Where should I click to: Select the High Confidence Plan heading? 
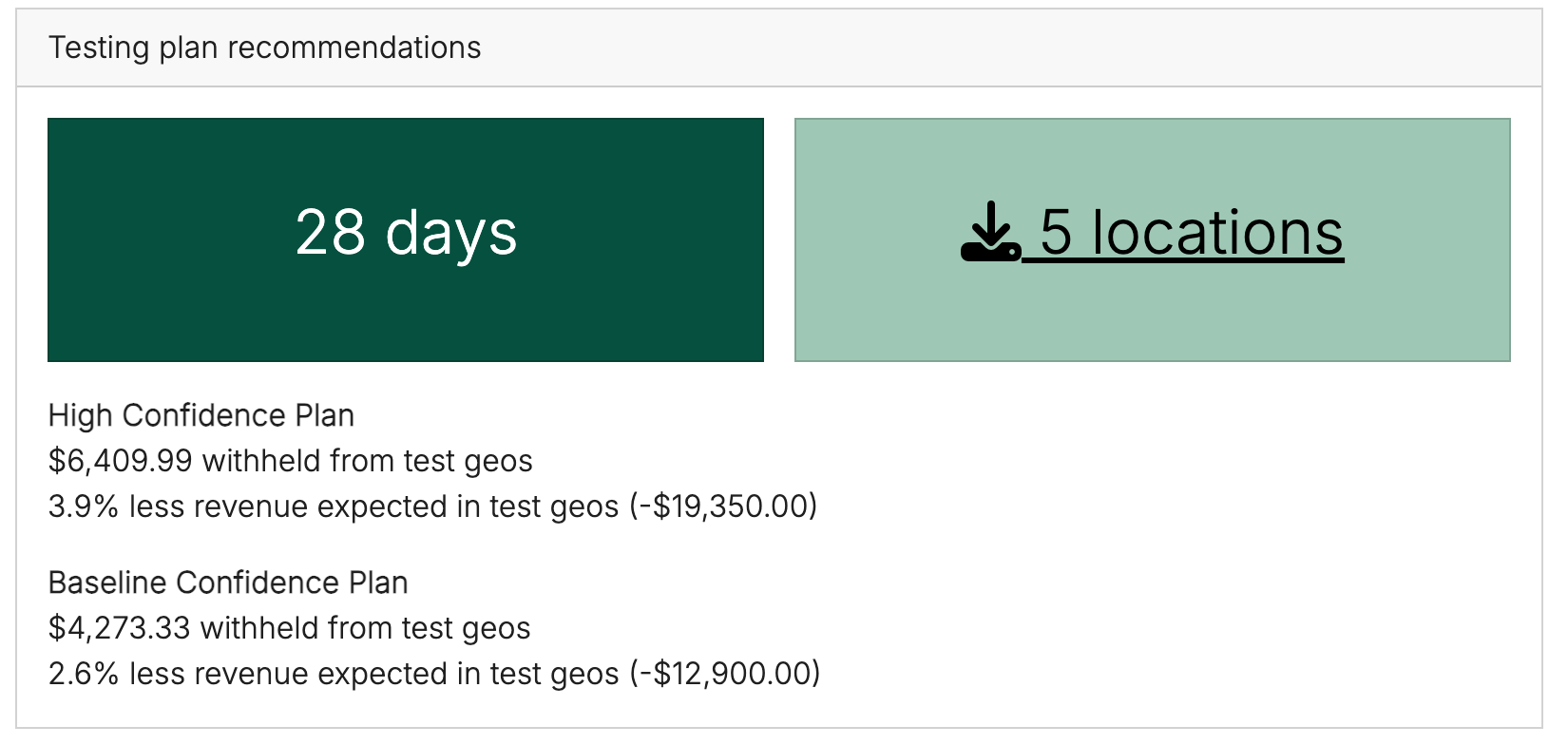click(201, 415)
